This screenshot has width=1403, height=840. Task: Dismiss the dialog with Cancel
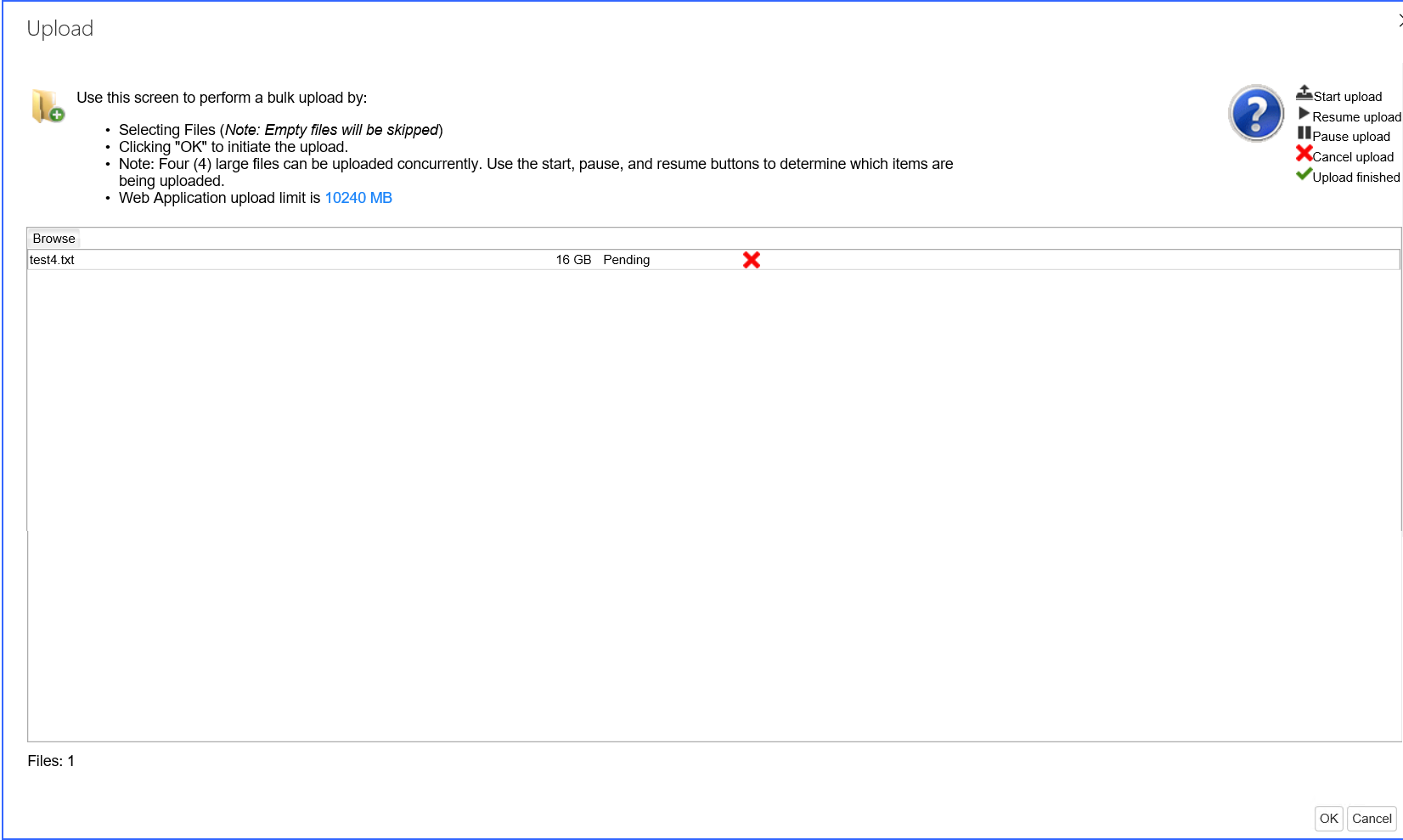coord(1371,818)
